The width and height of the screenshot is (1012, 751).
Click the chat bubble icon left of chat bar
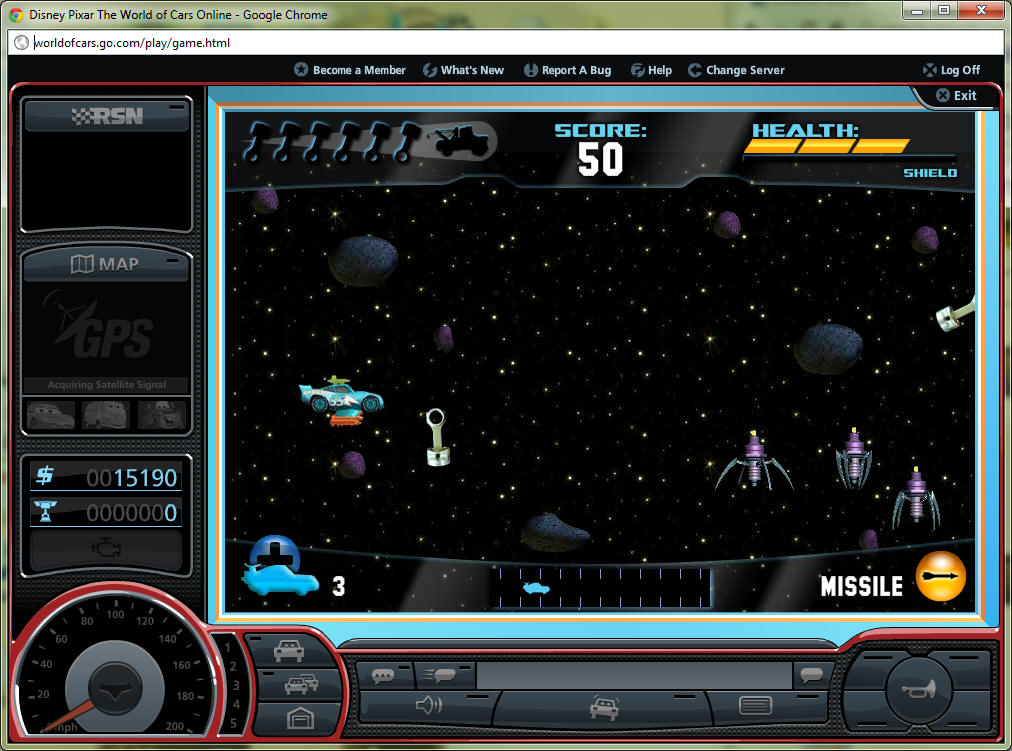click(384, 675)
